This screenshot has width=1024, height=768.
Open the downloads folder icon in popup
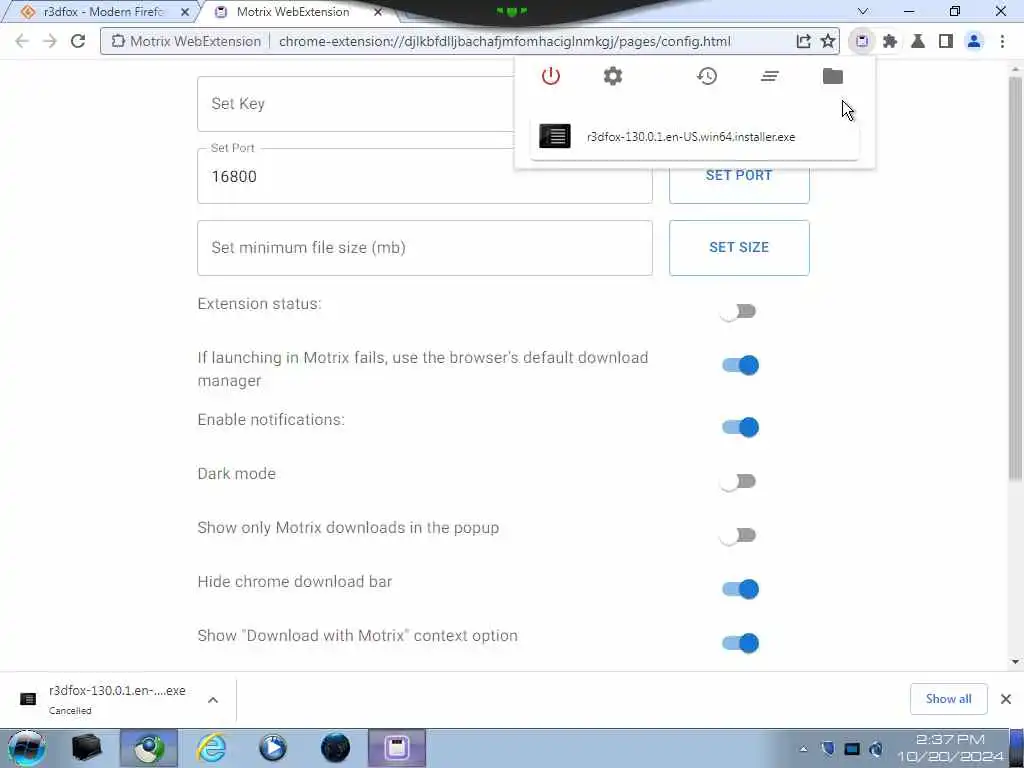coord(833,76)
